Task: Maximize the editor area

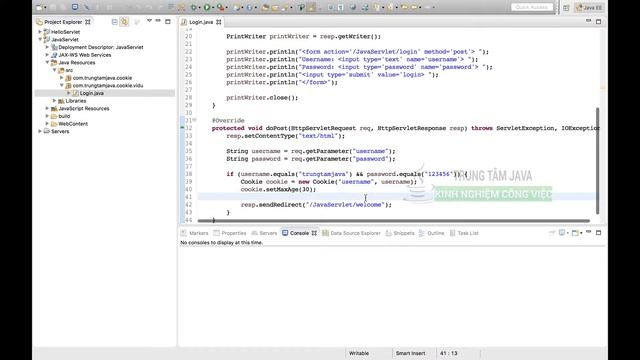Action: [598, 22]
